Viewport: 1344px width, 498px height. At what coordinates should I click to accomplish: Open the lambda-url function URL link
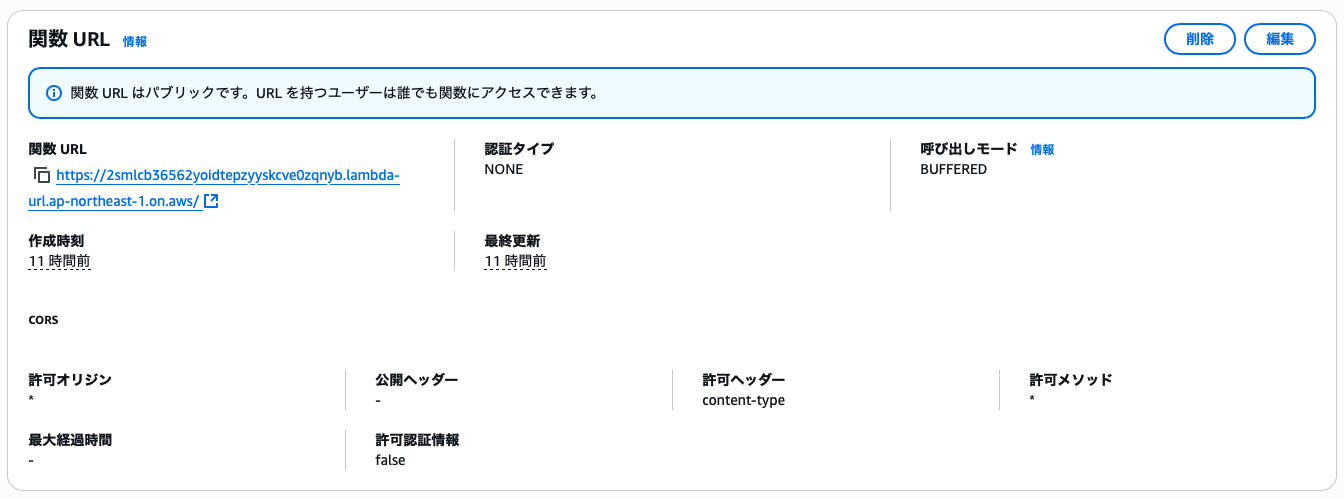point(228,176)
